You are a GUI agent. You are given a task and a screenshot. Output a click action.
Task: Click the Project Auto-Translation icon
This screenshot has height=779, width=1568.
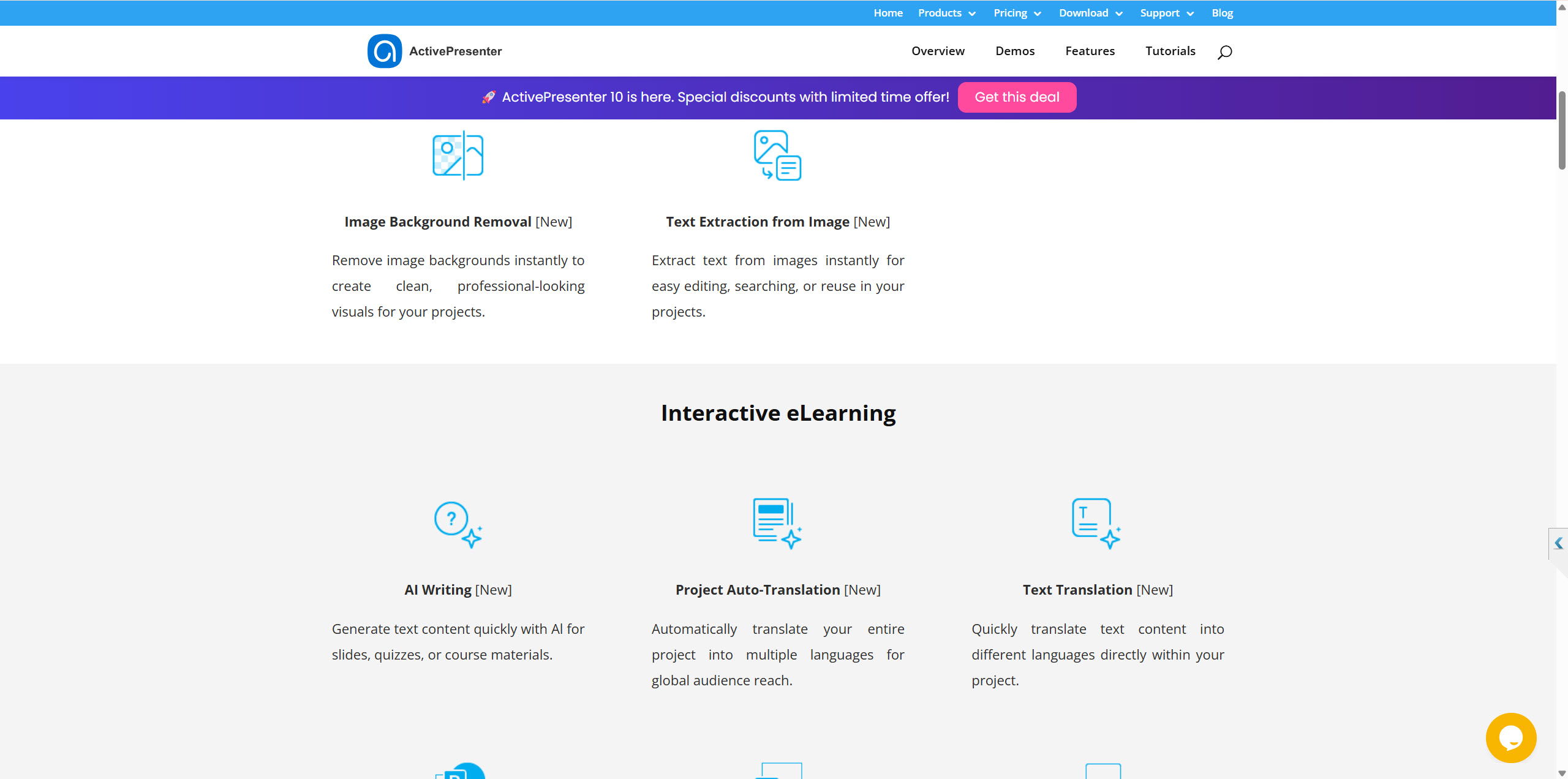pyautogui.click(x=777, y=523)
